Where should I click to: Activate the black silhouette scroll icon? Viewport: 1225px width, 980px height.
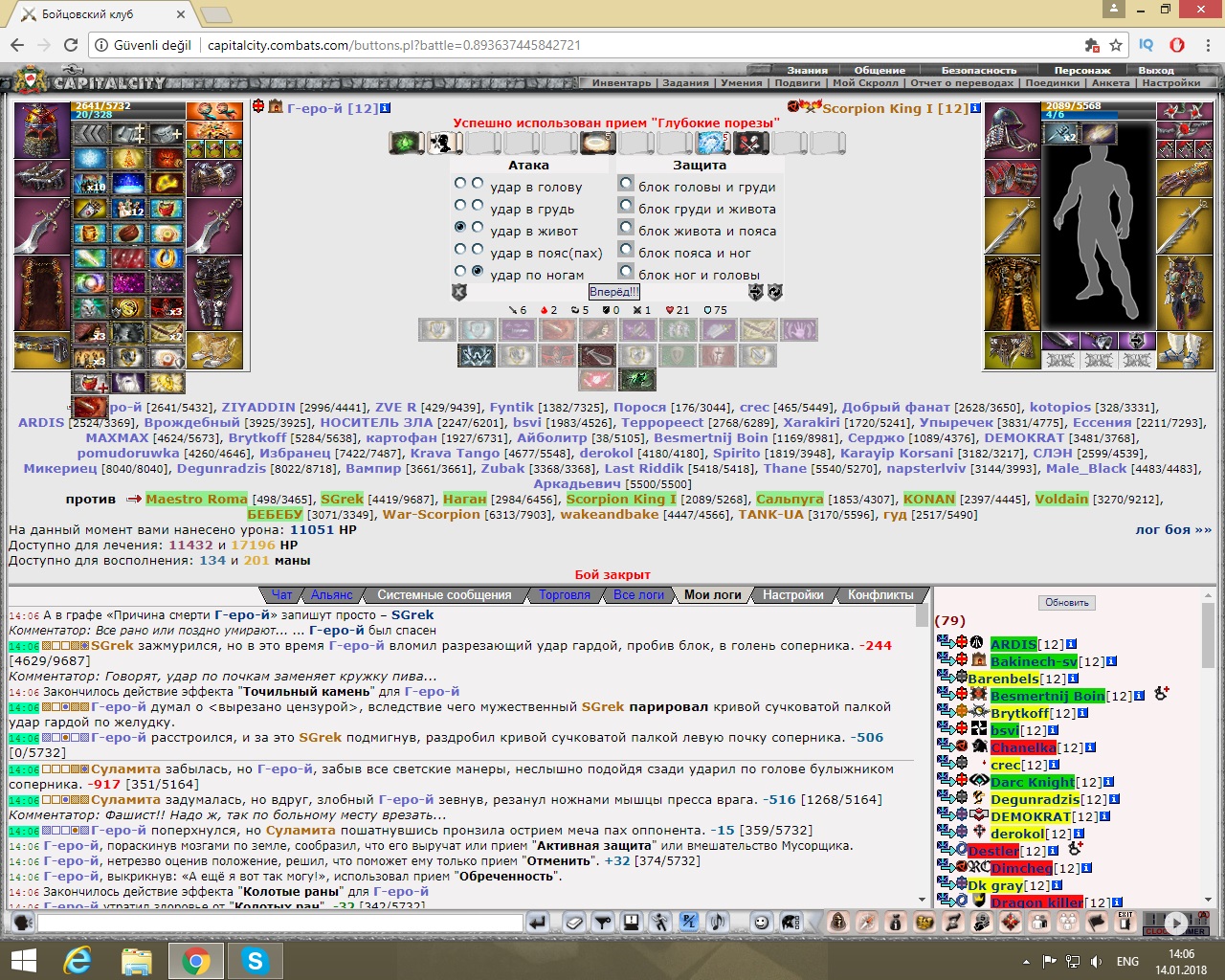pos(445,143)
